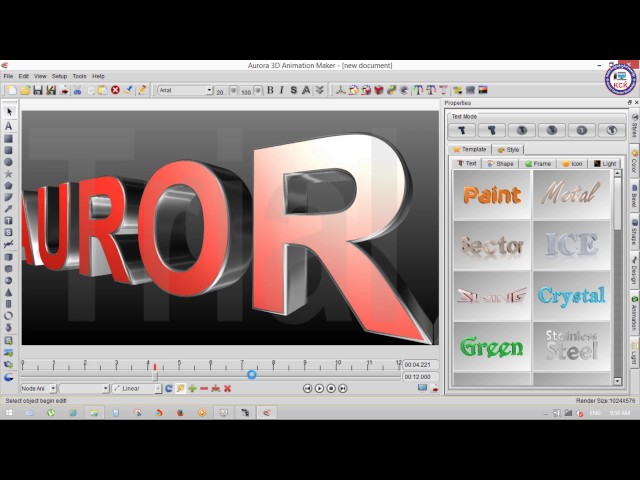The width and height of the screenshot is (640, 480).
Task: Toggle the S strikethrough style button
Action: tap(293, 90)
